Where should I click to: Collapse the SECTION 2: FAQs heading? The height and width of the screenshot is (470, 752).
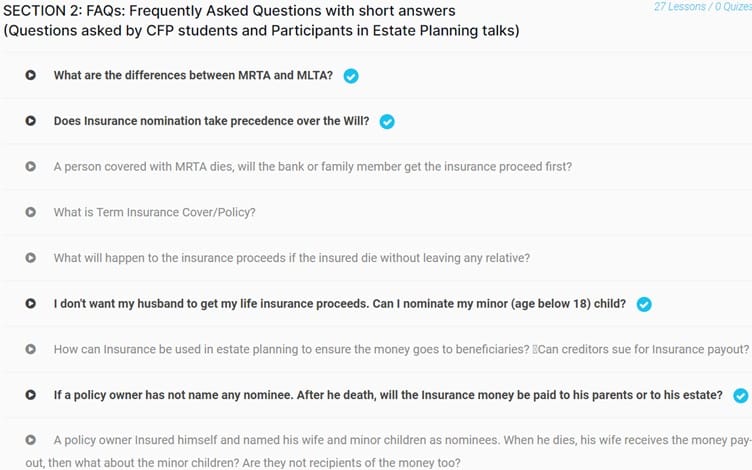pyautogui.click(x=260, y=20)
